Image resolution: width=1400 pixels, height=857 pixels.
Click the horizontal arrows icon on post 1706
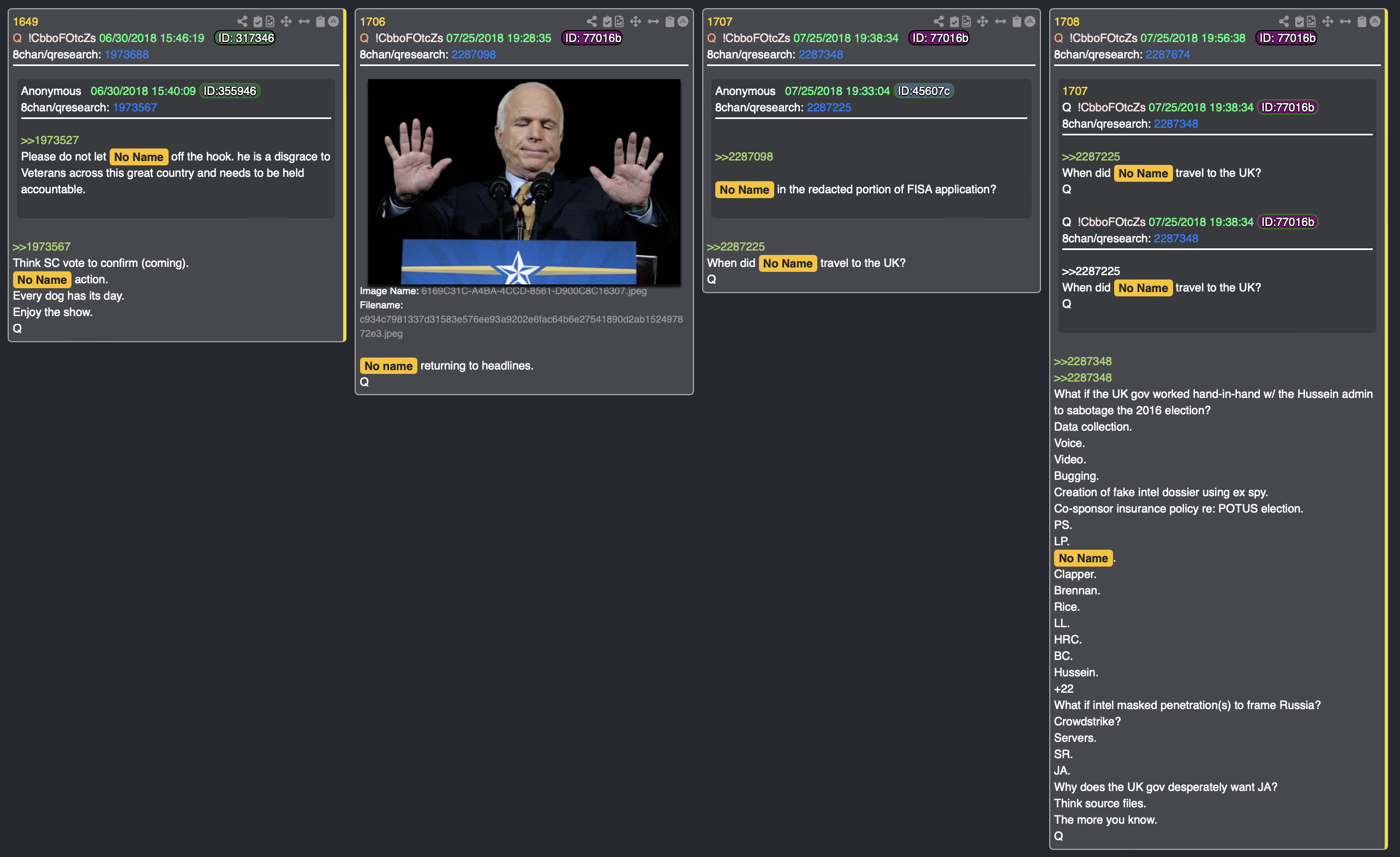(x=654, y=22)
